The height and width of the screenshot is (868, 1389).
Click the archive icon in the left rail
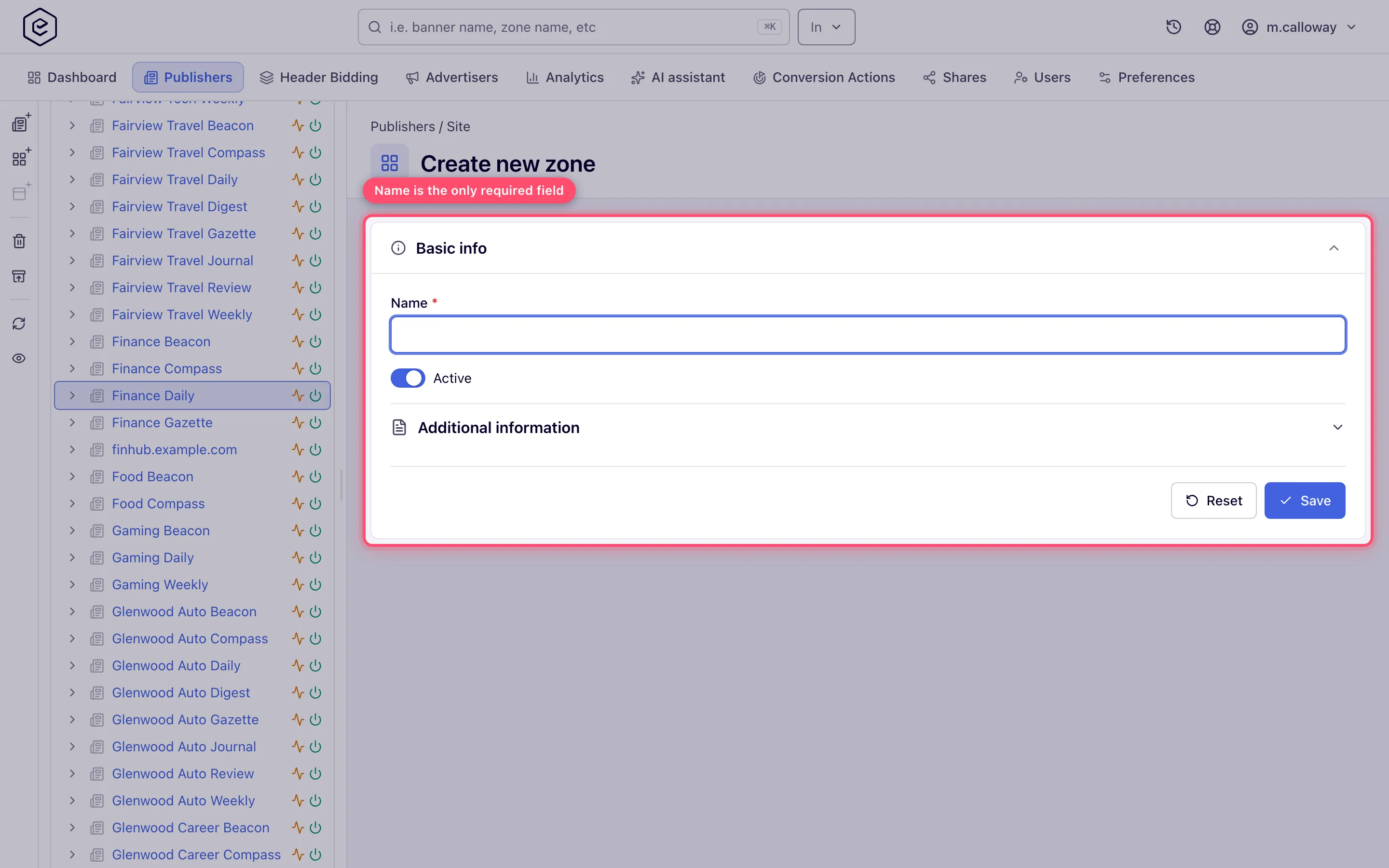click(x=19, y=277)
